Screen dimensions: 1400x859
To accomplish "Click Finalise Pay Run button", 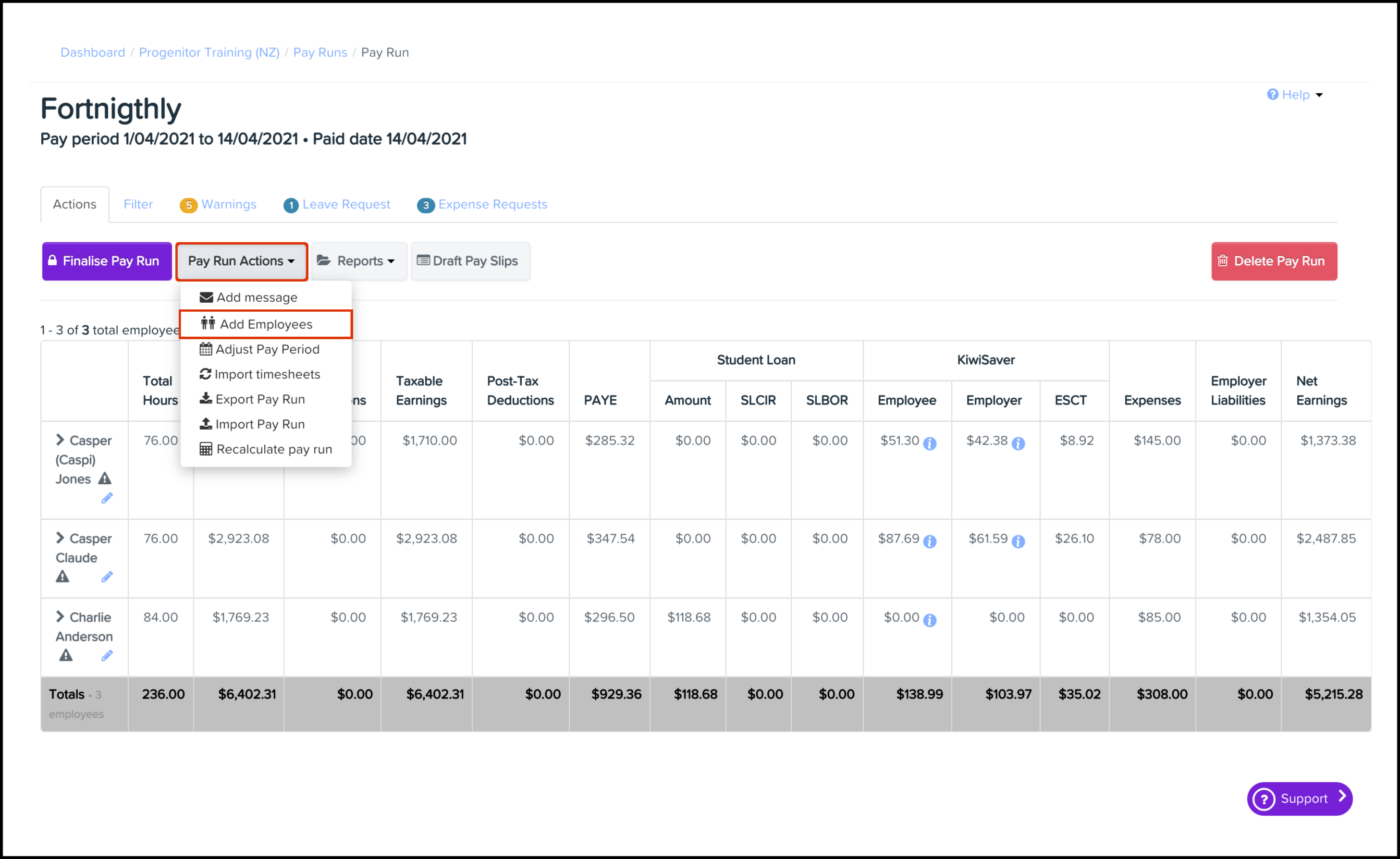I will click(107, 261).
